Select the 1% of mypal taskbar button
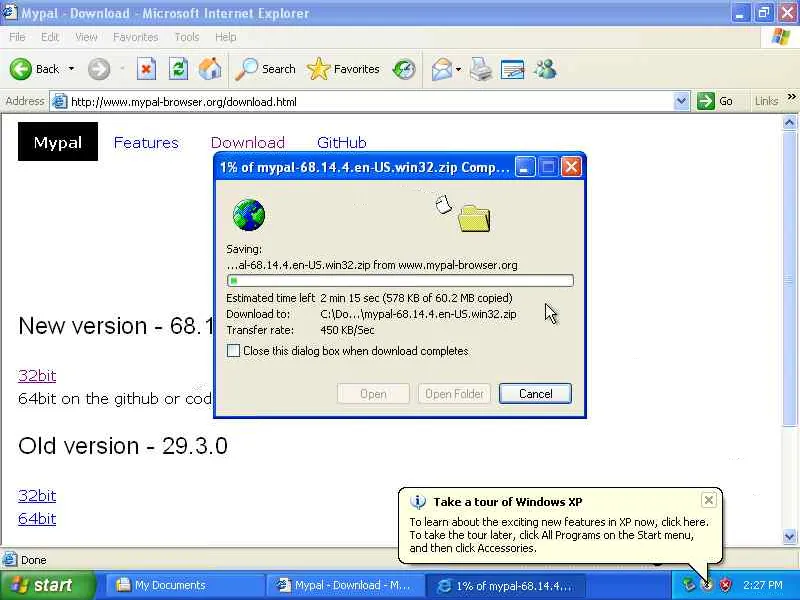800x600 pixels. [x=505, y=585]
